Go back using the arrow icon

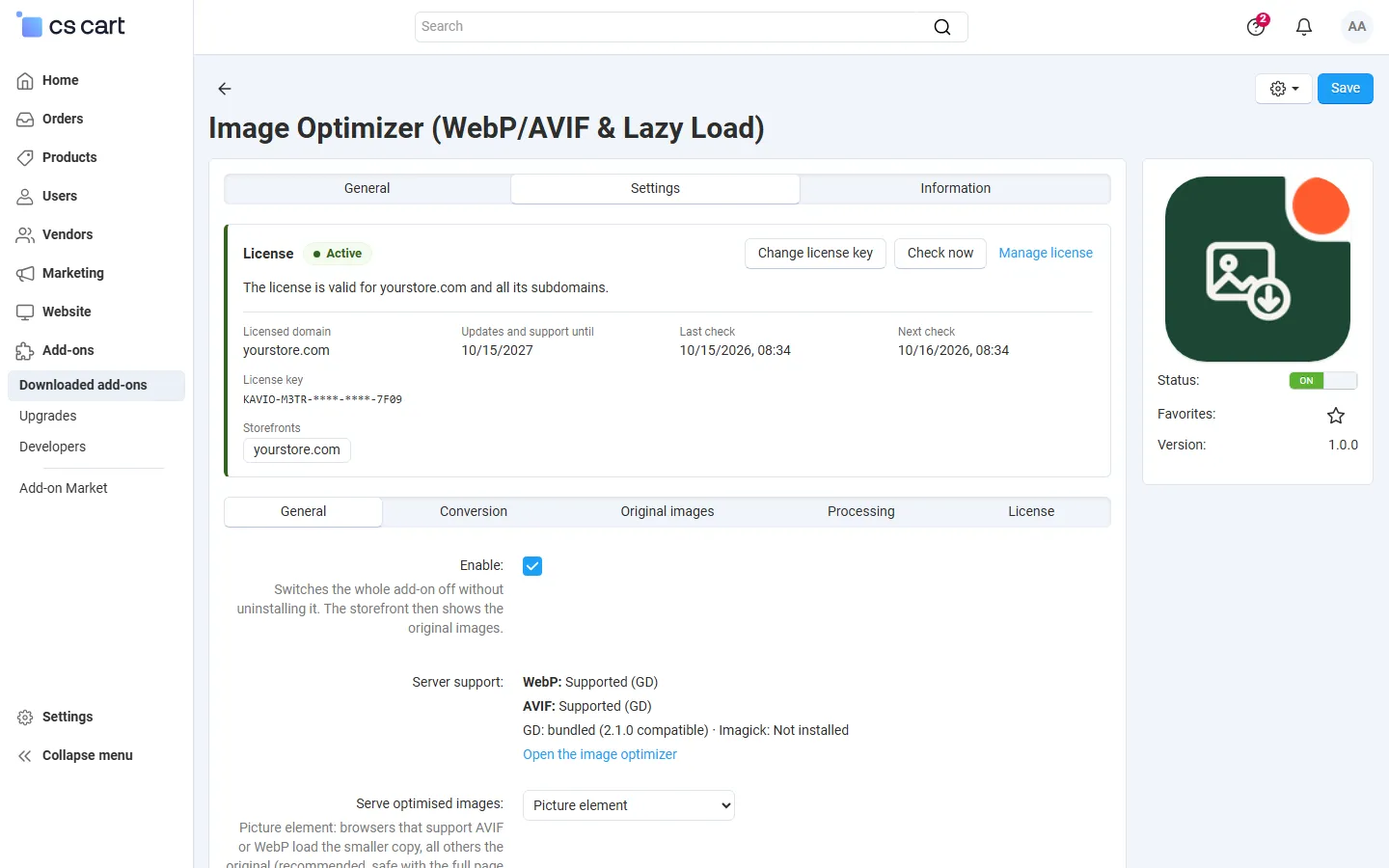click(225, 89)
